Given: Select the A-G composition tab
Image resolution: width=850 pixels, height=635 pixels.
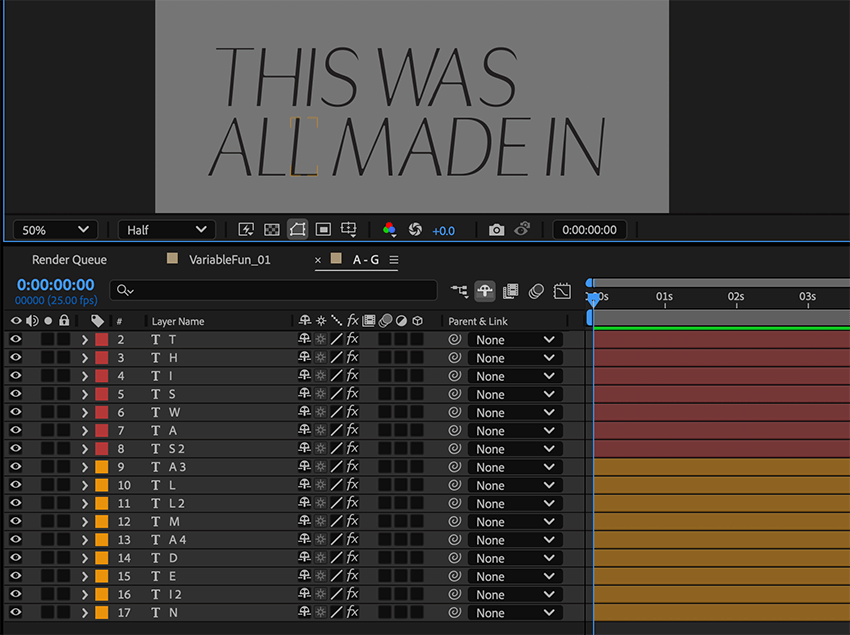Looking at the screenshot, I should (366, 260).
